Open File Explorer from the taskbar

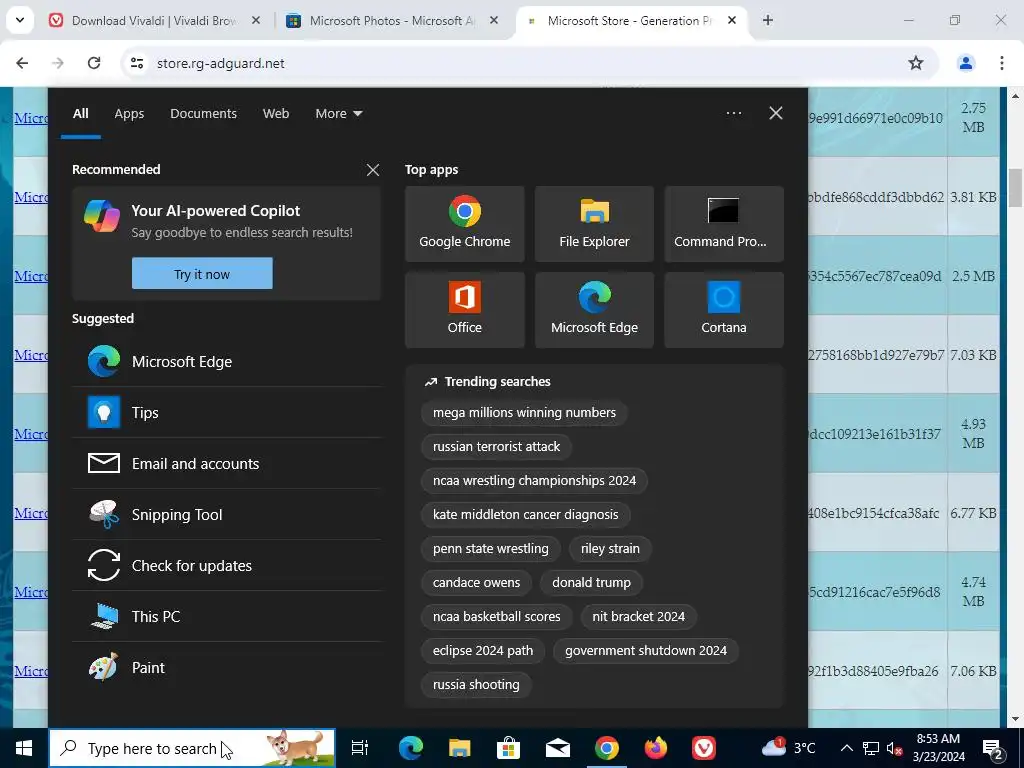(x=460, y=748)
